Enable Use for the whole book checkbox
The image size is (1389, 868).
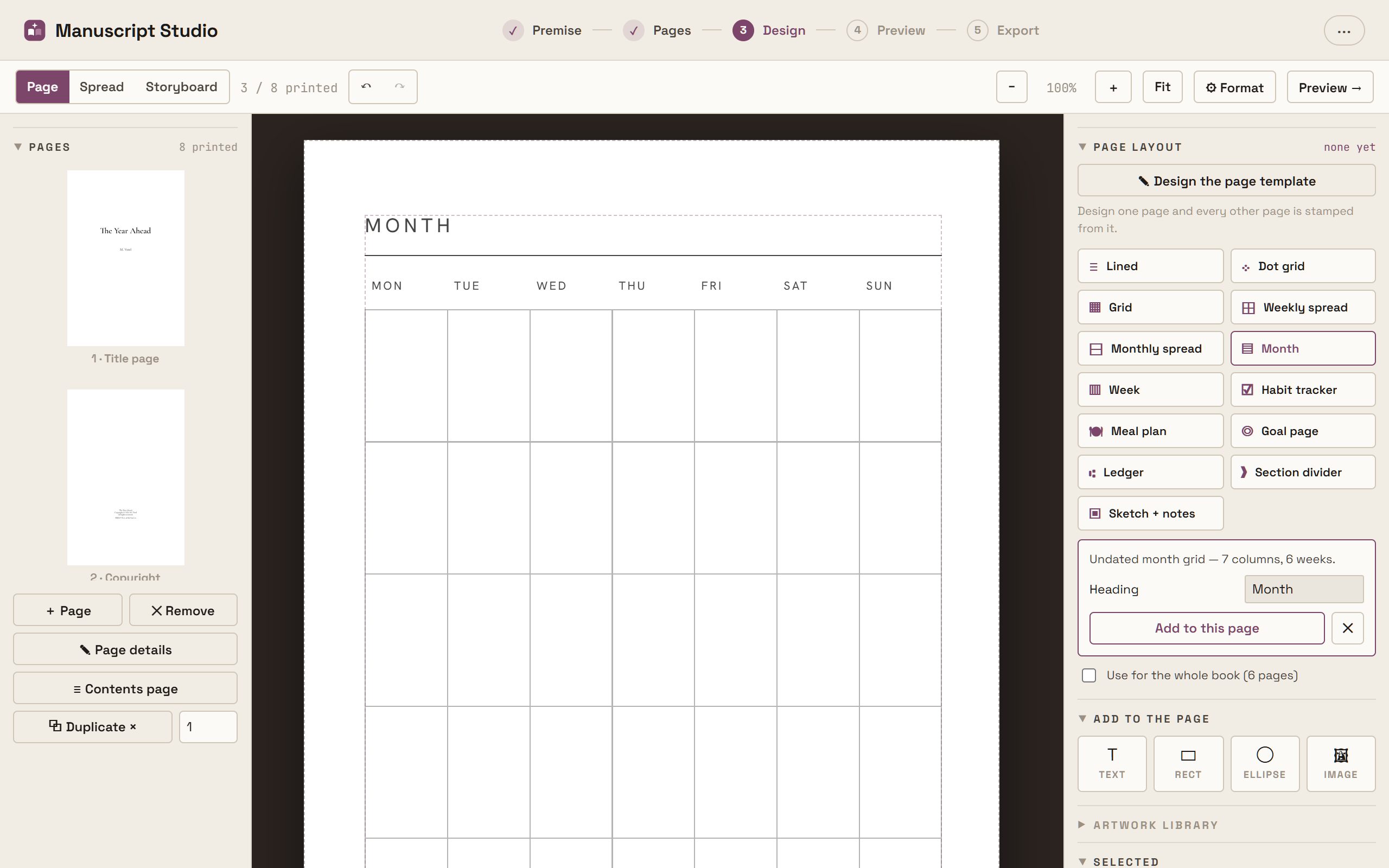click(1089, 676)
